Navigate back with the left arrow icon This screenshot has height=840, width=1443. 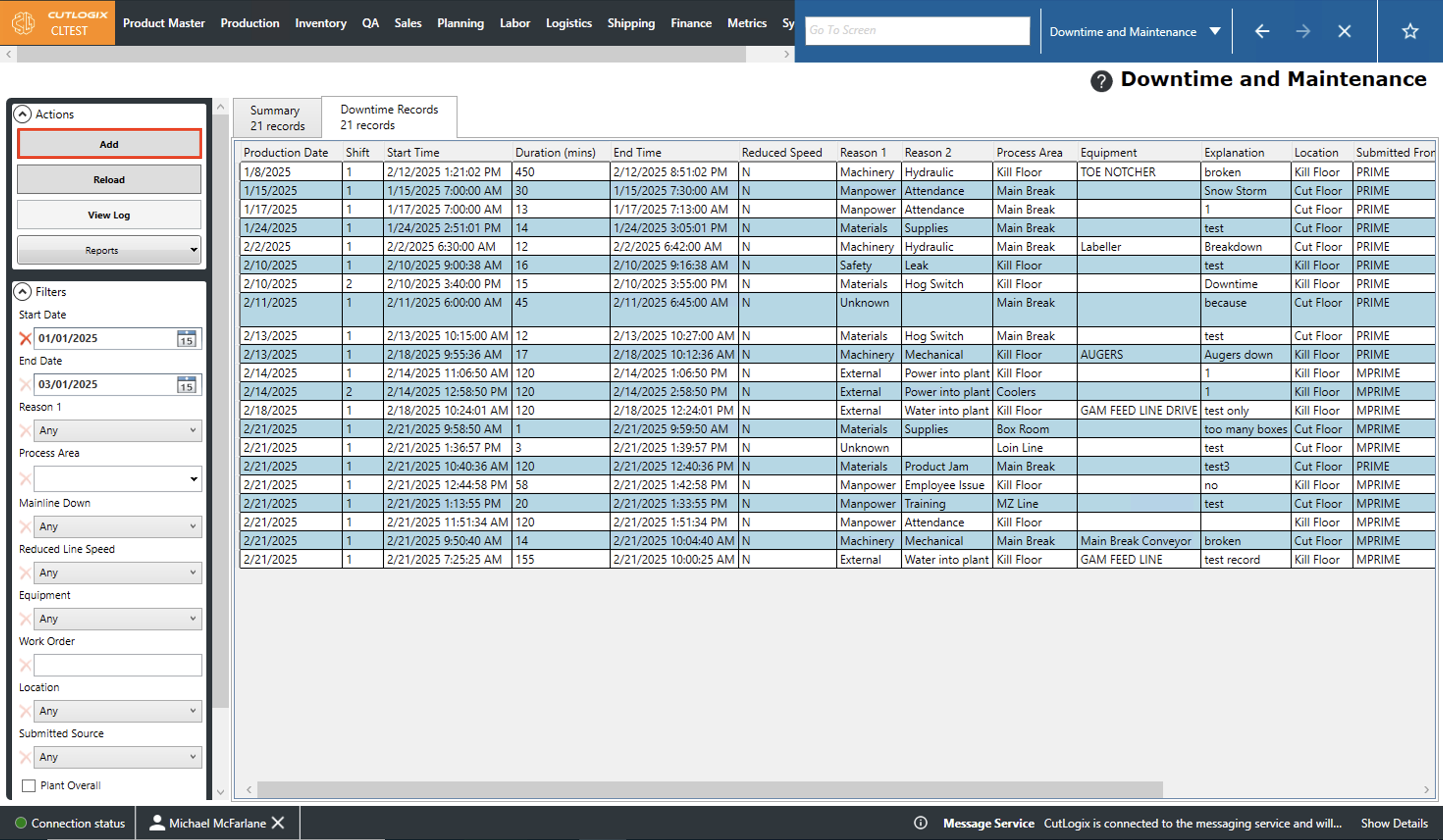[x=1262, y=31]
